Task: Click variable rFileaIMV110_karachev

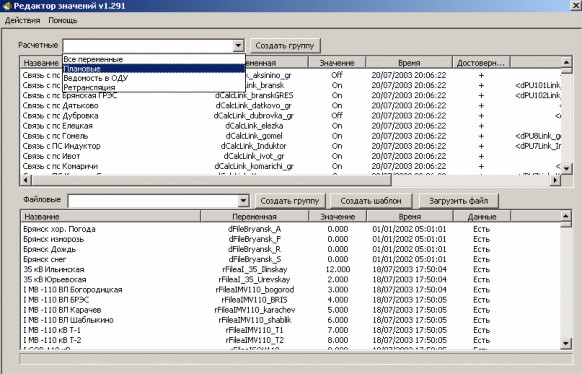Action: coord(254,309)
